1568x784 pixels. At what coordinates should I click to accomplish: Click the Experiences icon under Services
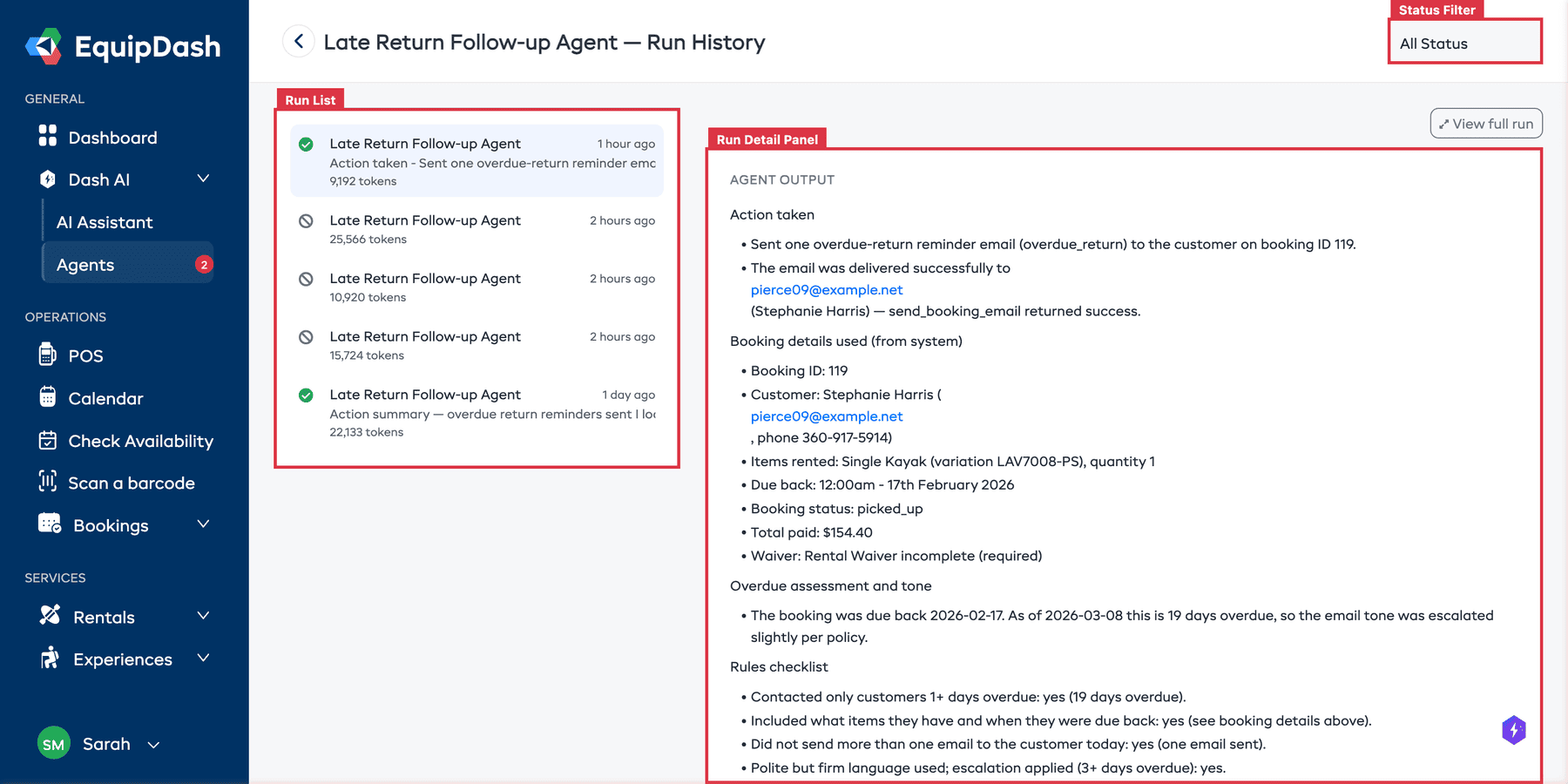tap(50, 659)
